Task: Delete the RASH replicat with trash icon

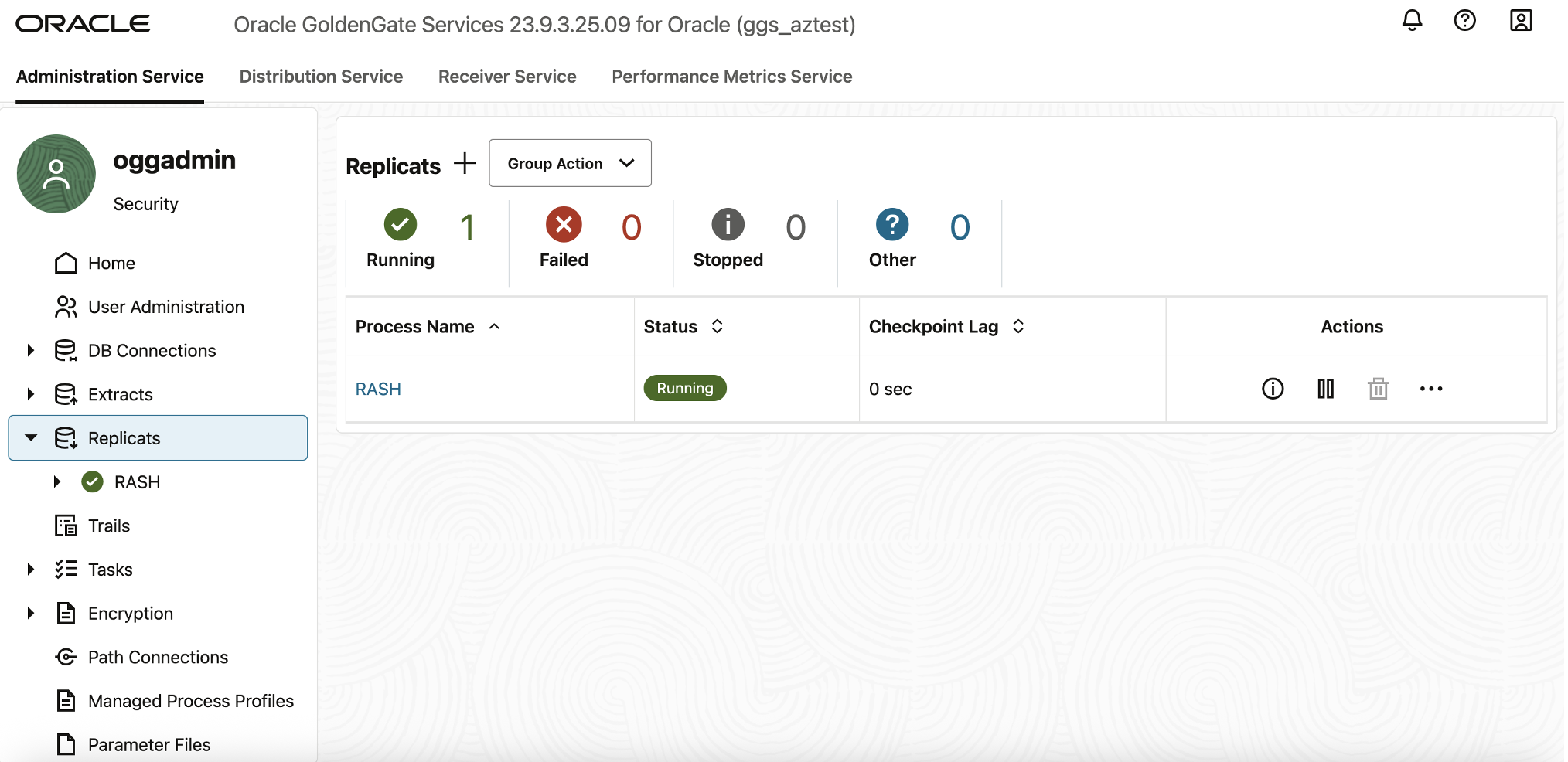Action: (x=1378, y=389)
